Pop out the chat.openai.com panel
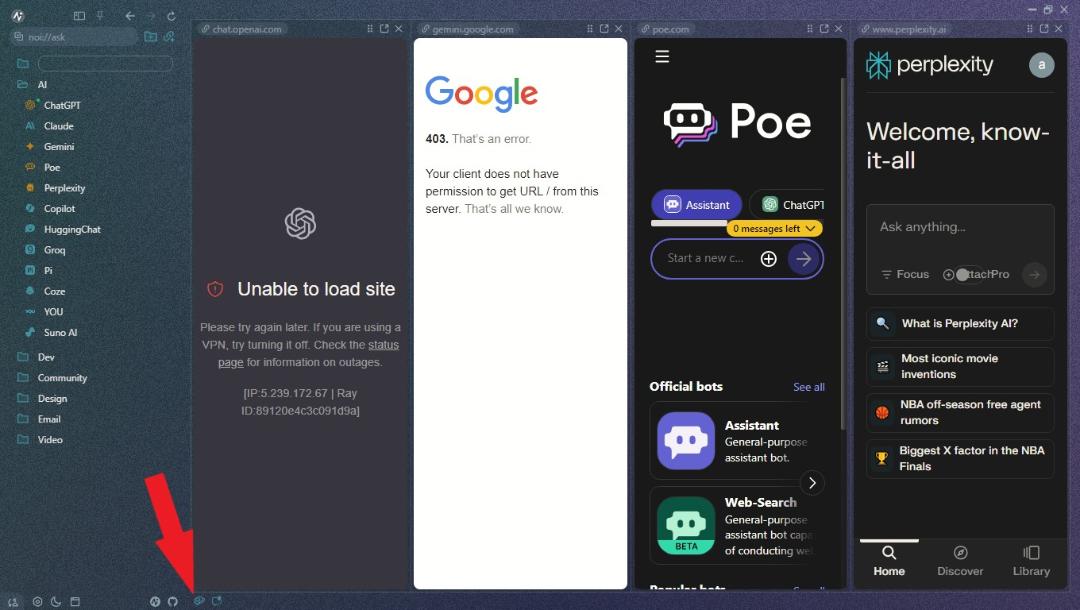 click(384, 29)
